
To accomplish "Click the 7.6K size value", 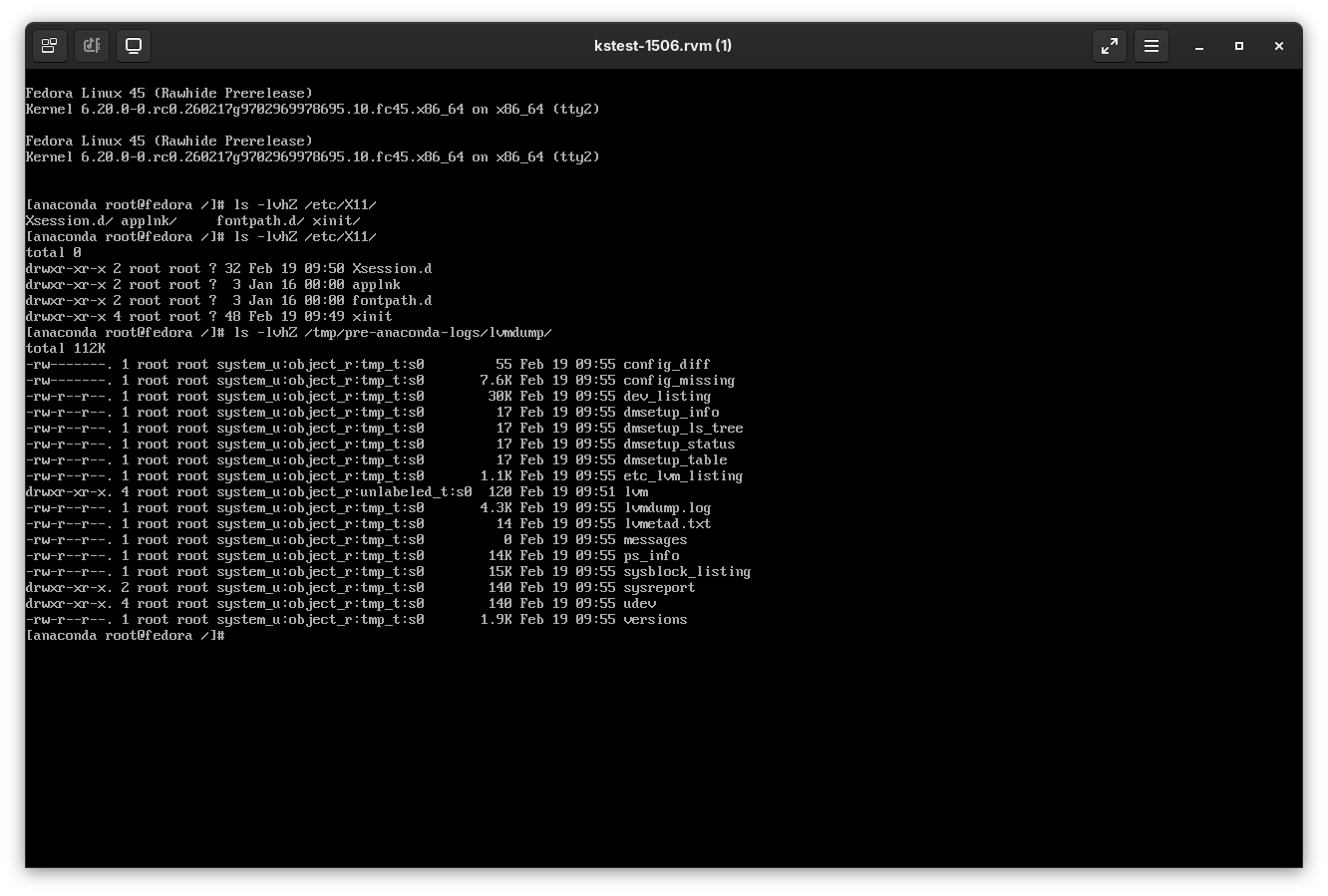I will click(x=496, y=381).
